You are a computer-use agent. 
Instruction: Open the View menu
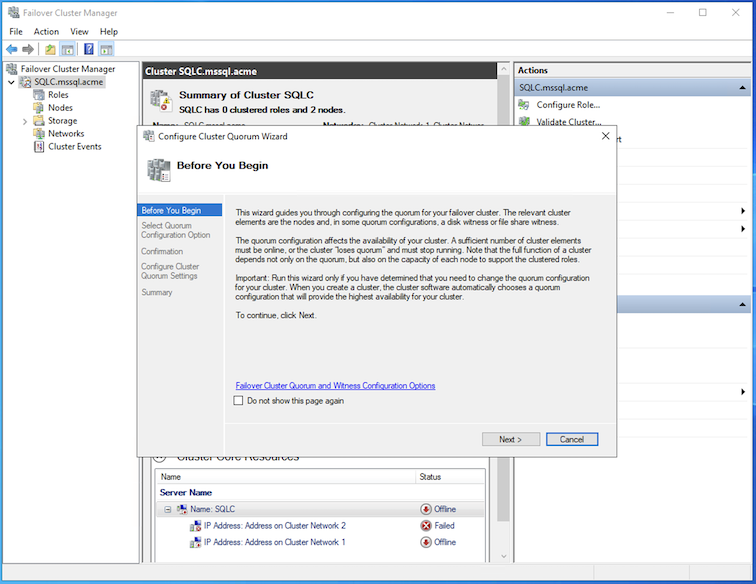[x=79, y=32]
